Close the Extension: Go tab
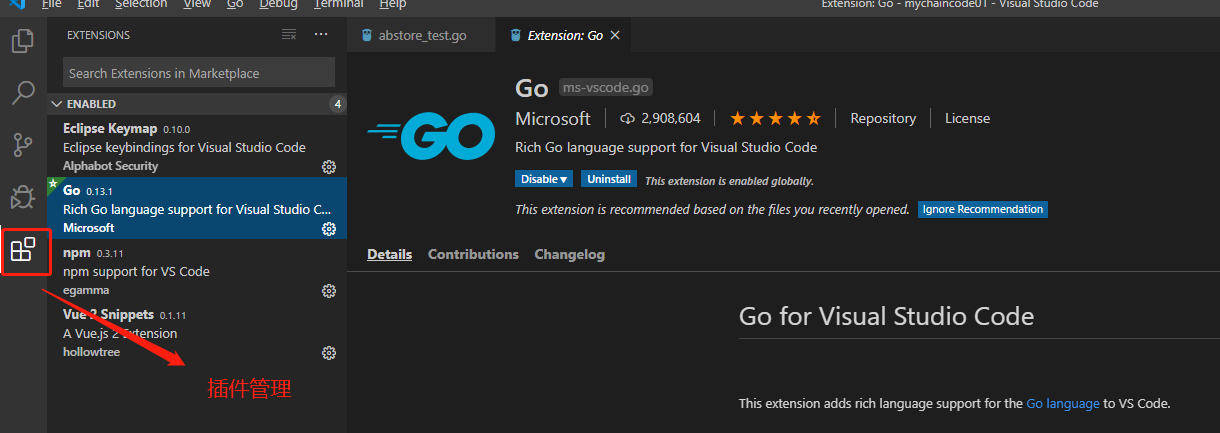This screenshot has width=1220, height=433. (615, 35)
